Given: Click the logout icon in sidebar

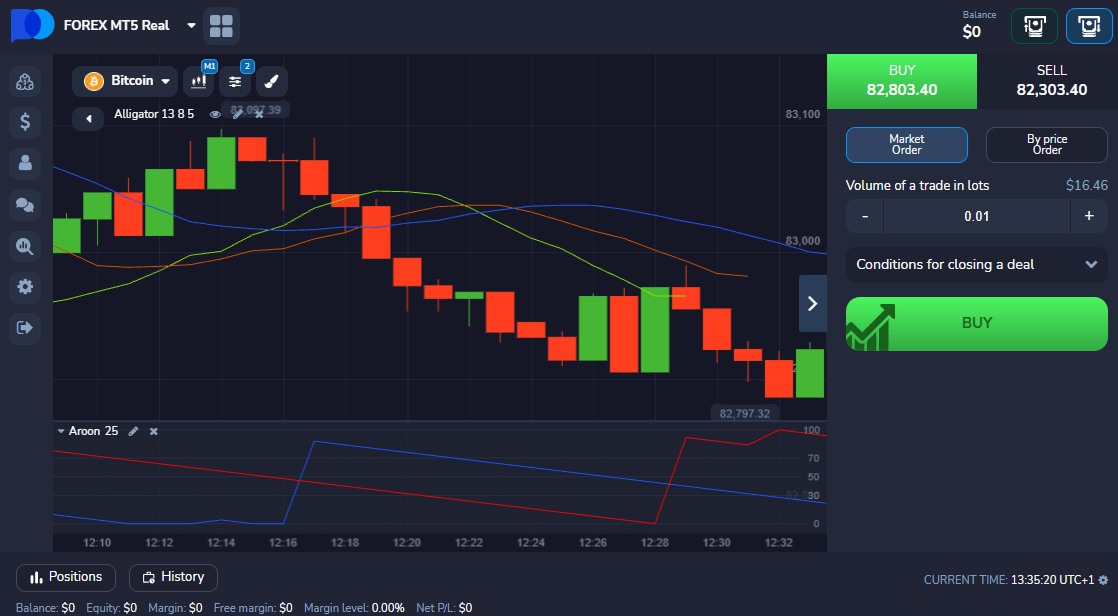Looking at the screenshot, I should tap(25, 327).
